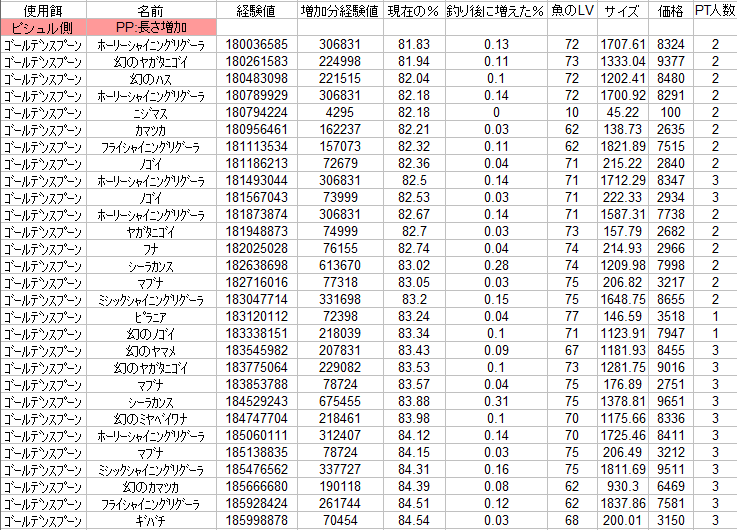This screenshot has width=737, height=530.
Task: Select the pink PP:長さ増加 cell
Action: [x=151, y=27]
